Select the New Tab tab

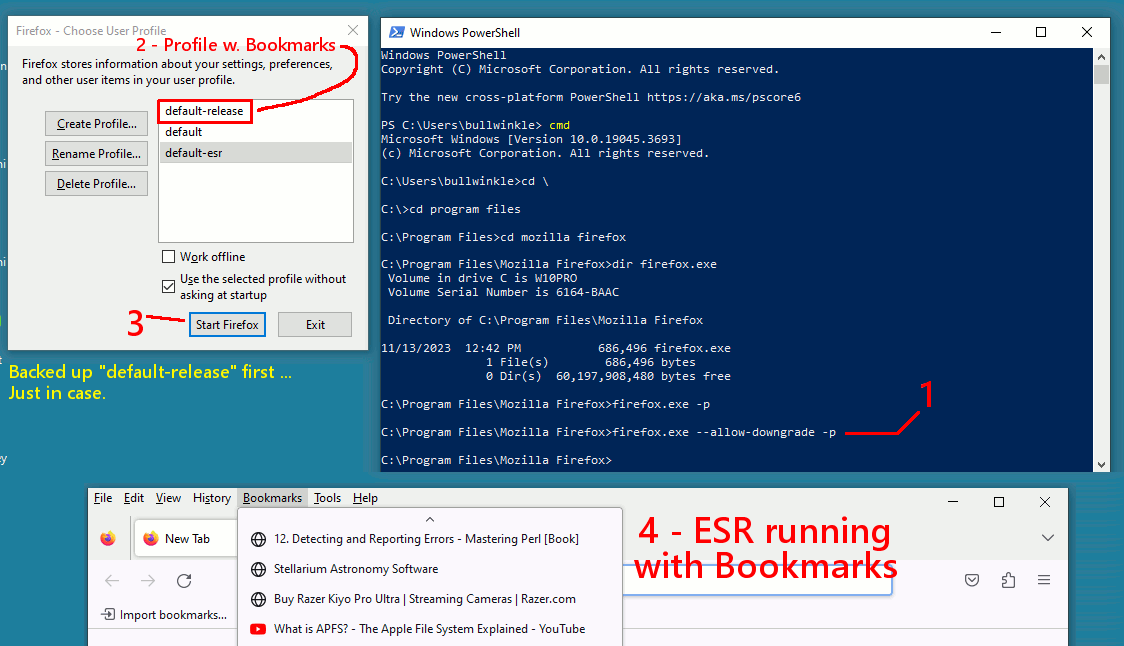pos(186,538)
